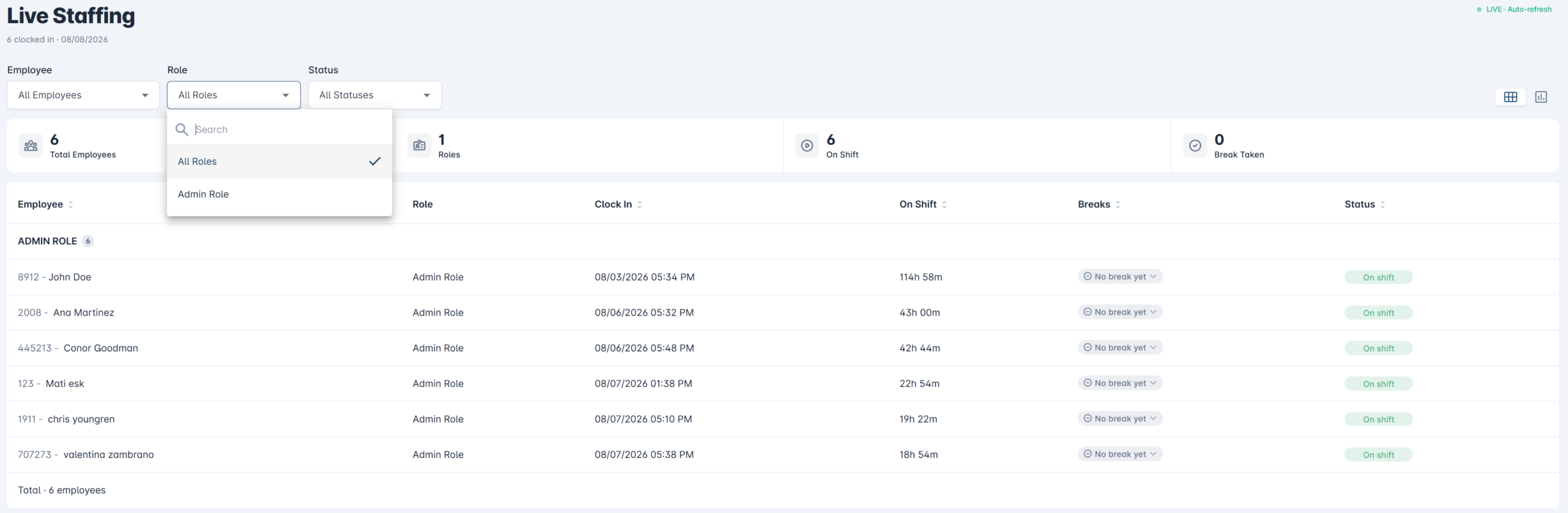Screen dimensions: 1568x513
Task: Click clock in '08/06/2026 05:48 PM'
Action: click(644, 348)
